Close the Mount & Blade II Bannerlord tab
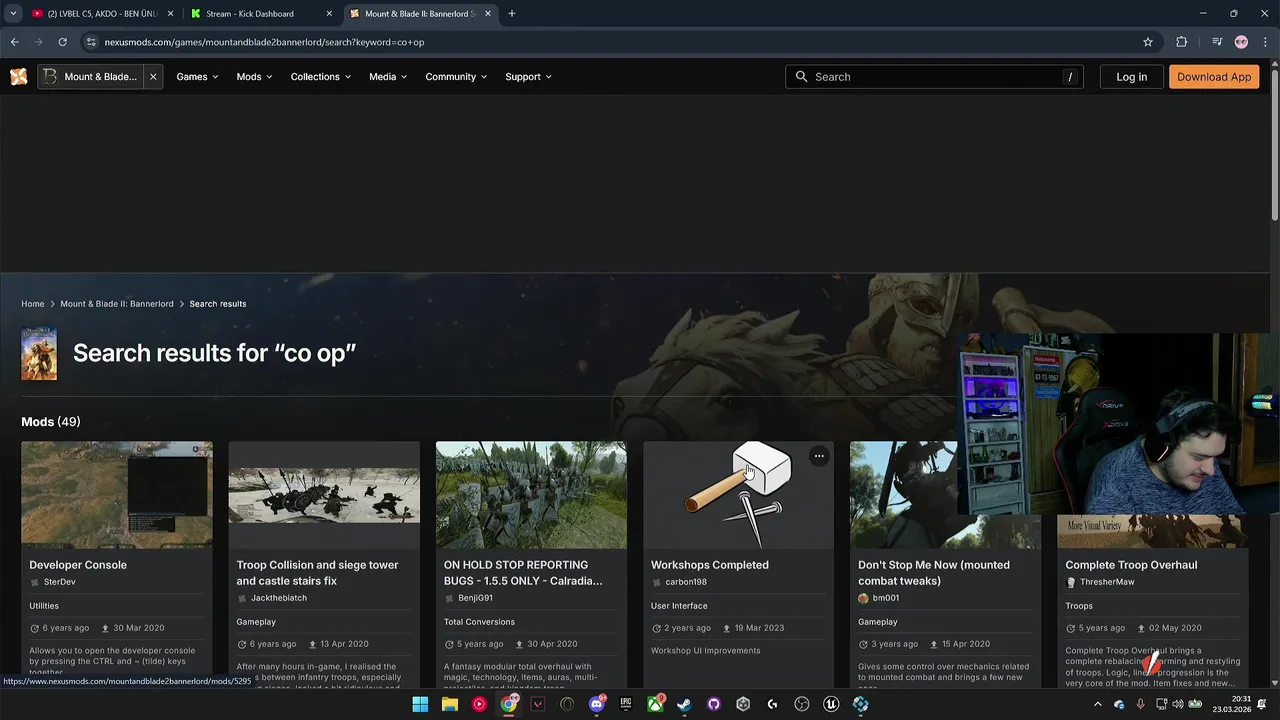This screenshot has height=720, width=1280. pos(488,14)
